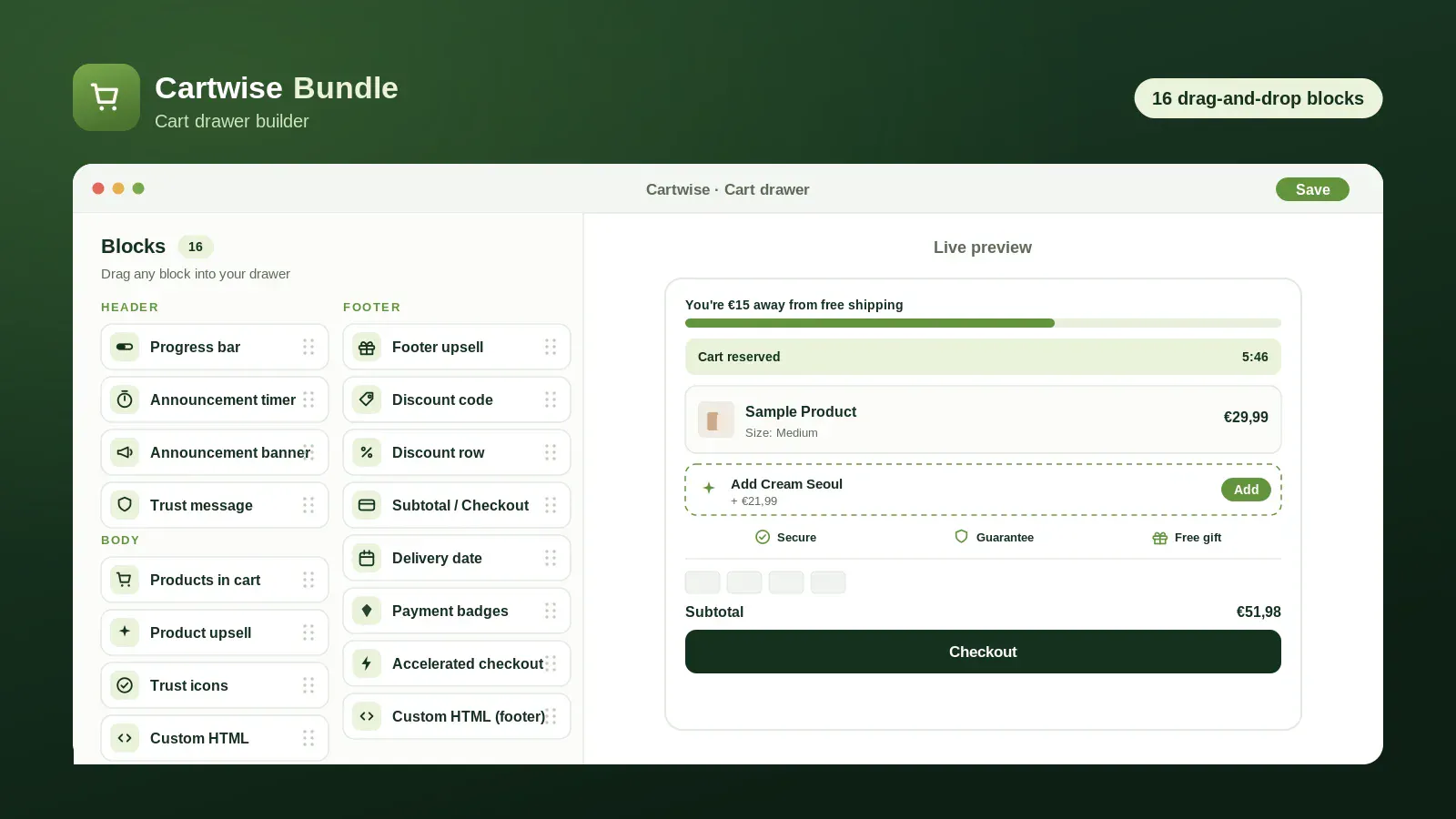This screenshot has width=1456, height=819.
Task: Click the "Announcement timer" block label
Action: [223, 399]
